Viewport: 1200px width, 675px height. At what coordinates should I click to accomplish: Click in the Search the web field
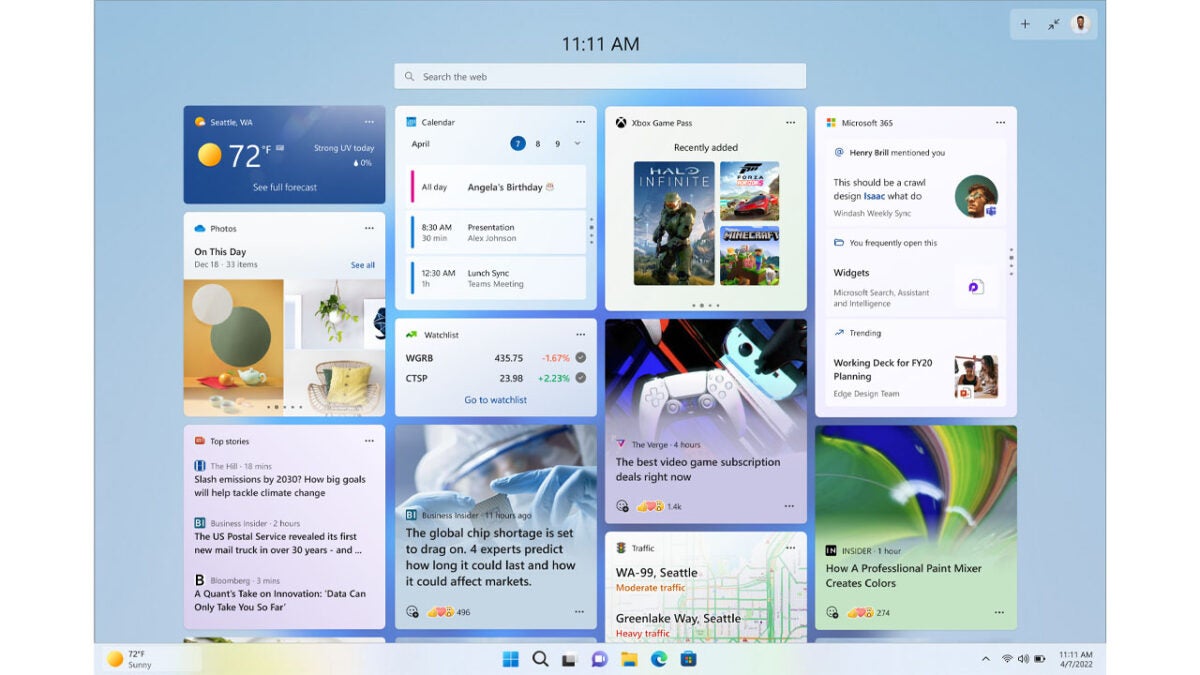[600, 76]
